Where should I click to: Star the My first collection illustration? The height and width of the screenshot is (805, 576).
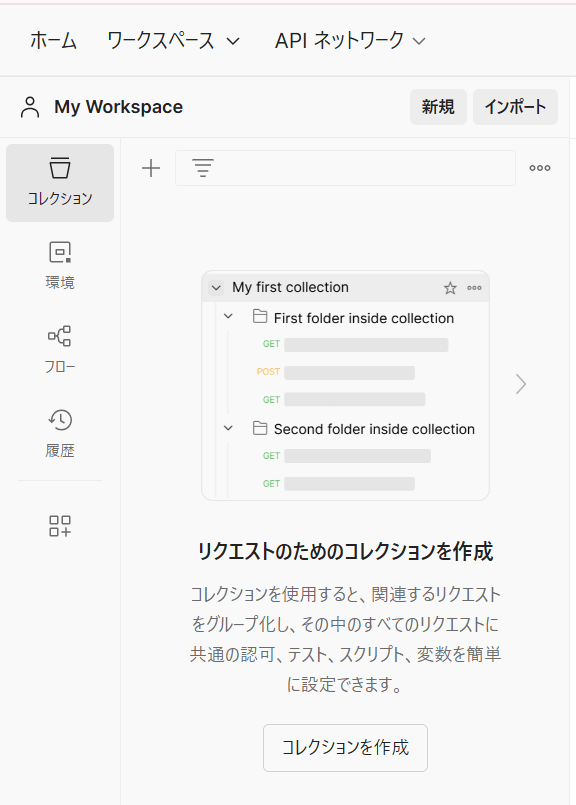pyautogui.click(x=450, y=288)
